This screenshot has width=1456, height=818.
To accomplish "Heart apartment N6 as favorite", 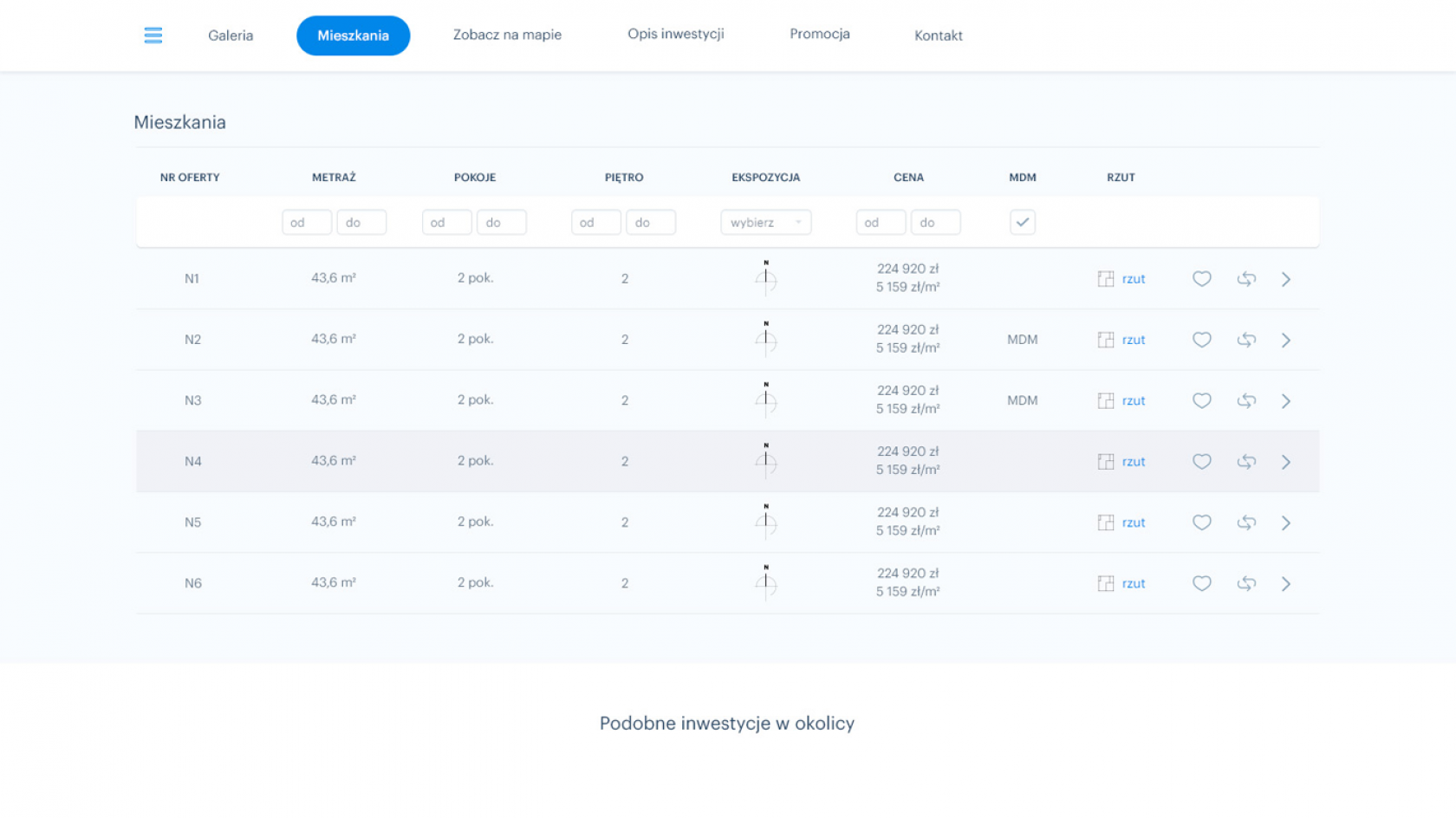I will click(x=1201, y=584).
